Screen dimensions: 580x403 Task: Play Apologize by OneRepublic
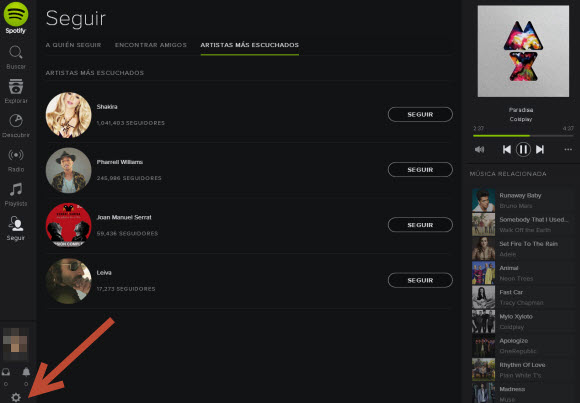(521, 346)
